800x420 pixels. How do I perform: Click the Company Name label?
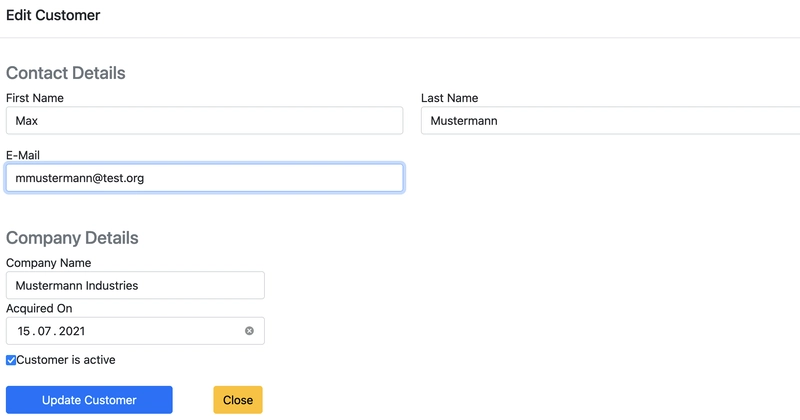pyautogui.click(x=48, y=263)
